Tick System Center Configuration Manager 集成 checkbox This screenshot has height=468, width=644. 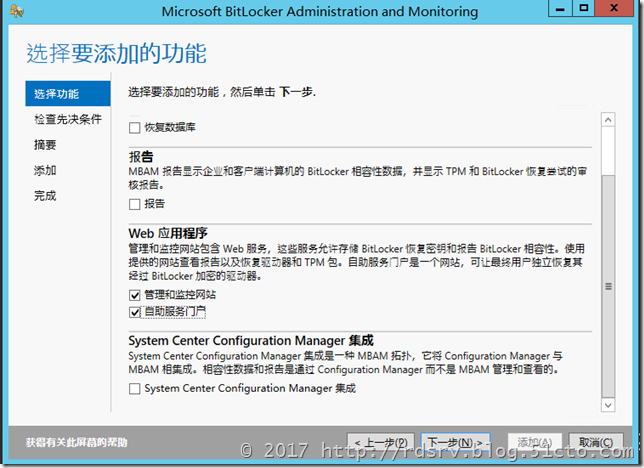(134, 389)
